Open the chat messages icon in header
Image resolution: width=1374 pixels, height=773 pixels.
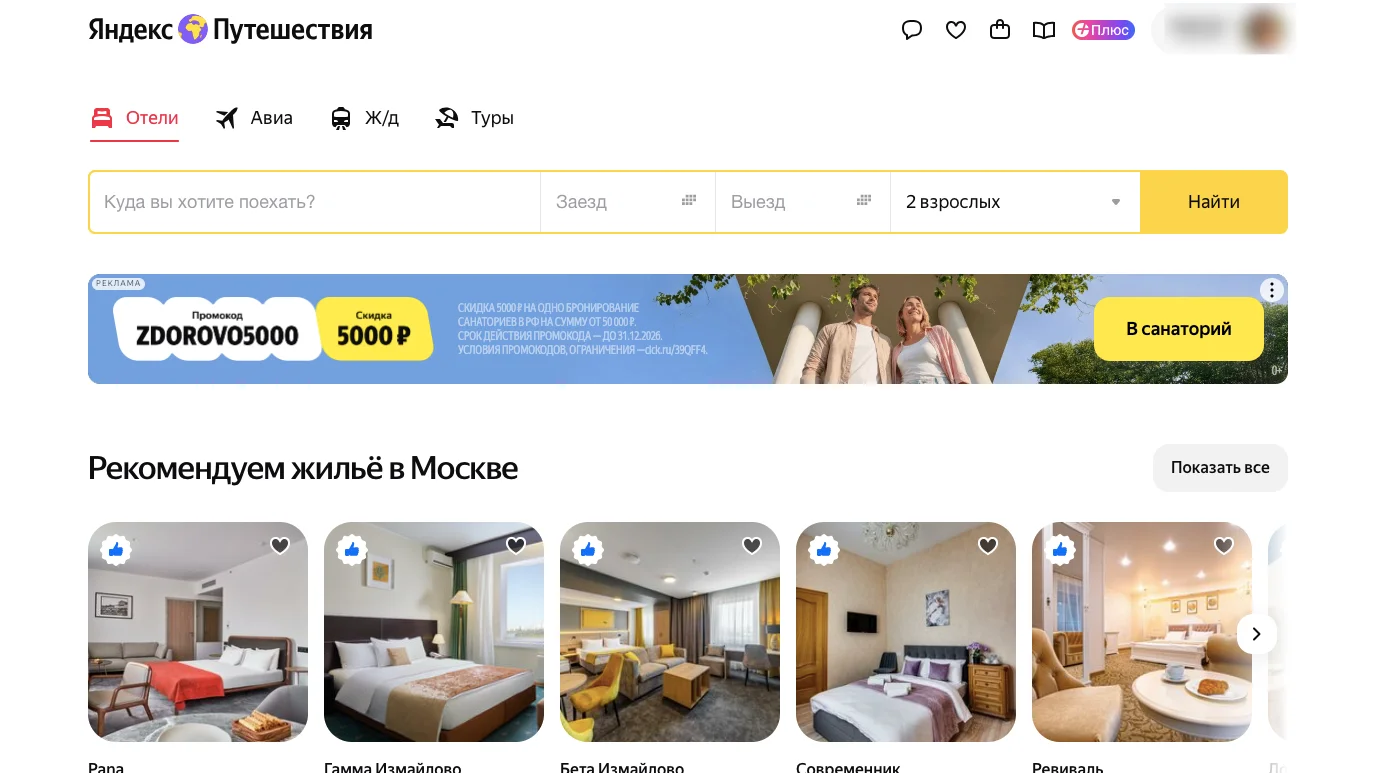[912, 30]
